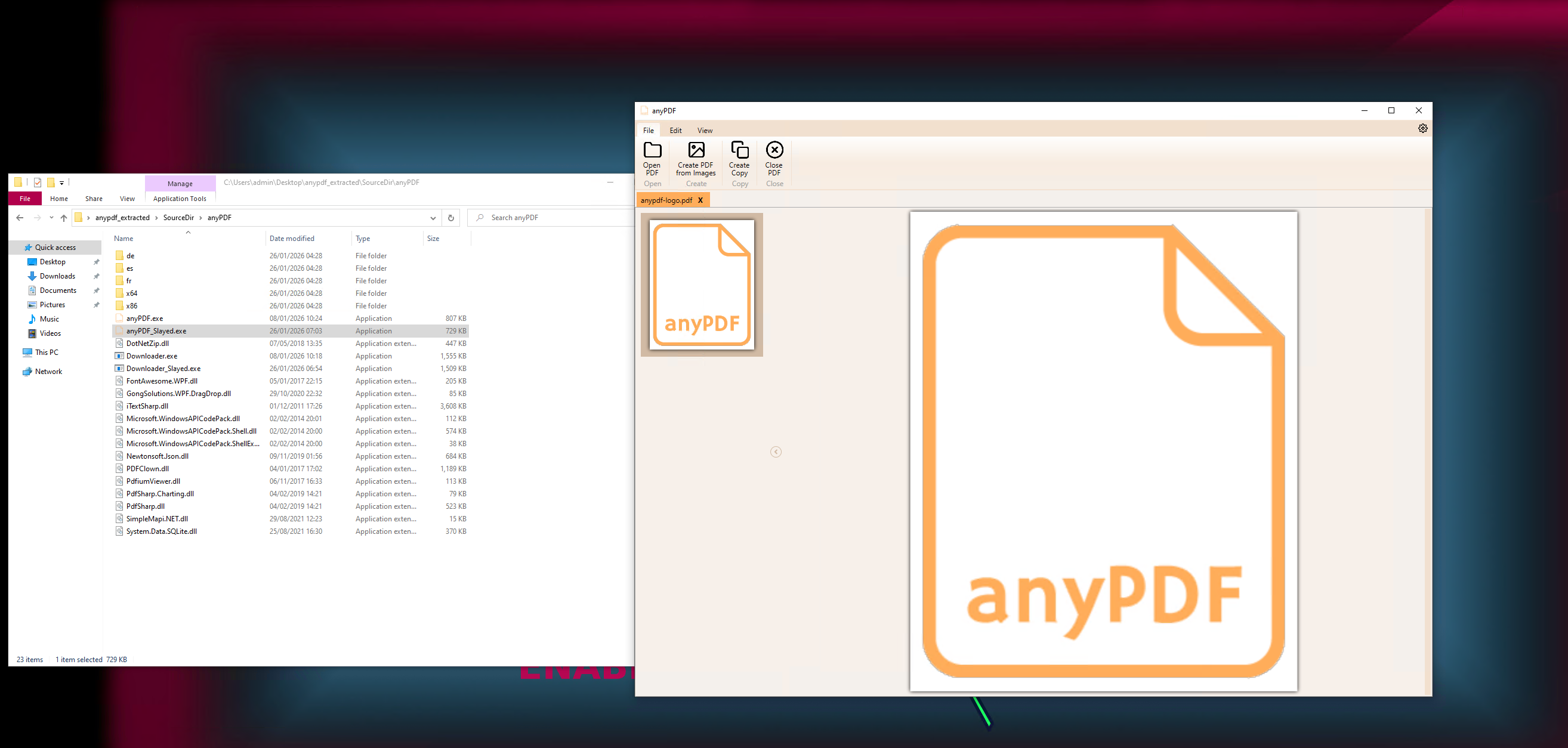Viewport: 1568px width, 748px height.
Task: Select Newtonsoft.Json.dll file icon
Action: [119, 456]
